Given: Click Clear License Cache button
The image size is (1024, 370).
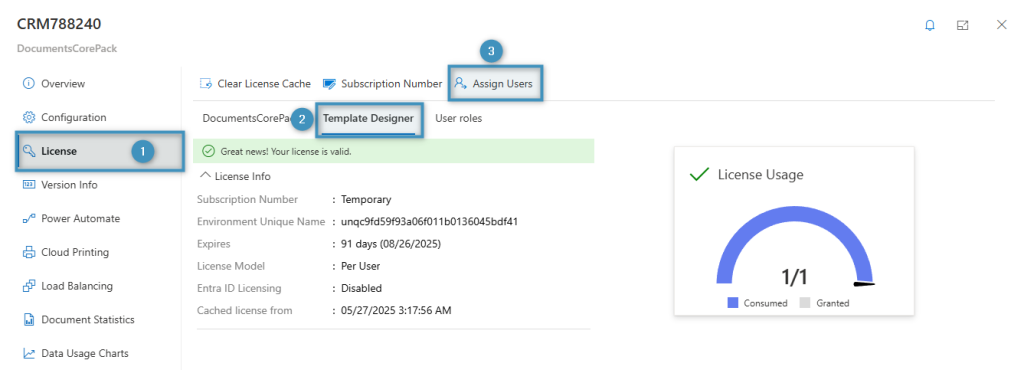Looking at the screenshot, I should [x=255, y=84].
